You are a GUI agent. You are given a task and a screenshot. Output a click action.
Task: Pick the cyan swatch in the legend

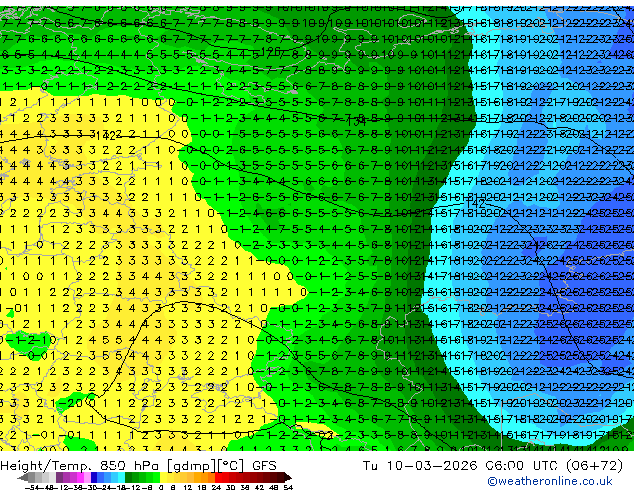coord(121,477)
